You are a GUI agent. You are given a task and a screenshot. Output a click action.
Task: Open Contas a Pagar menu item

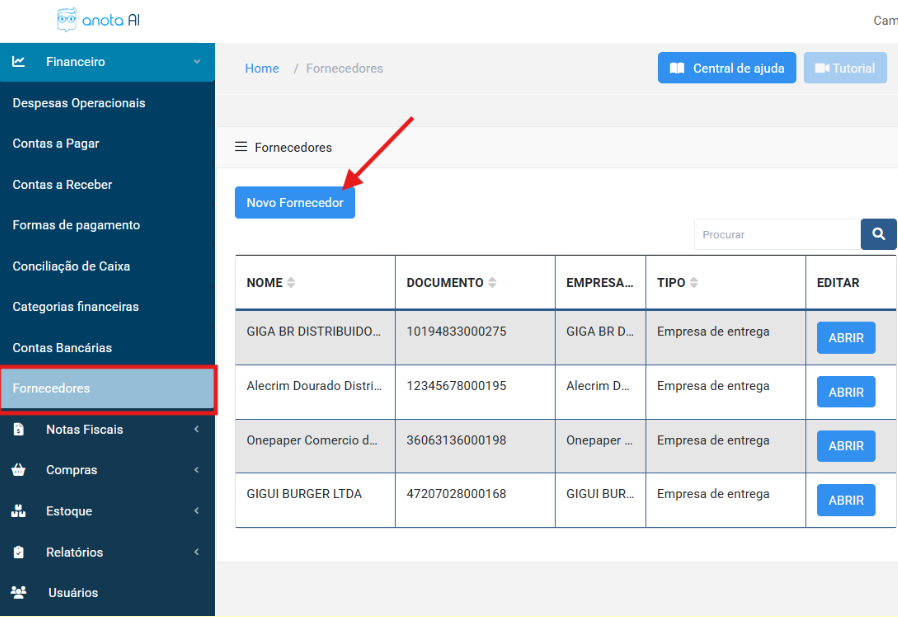pyautogui.click(x=56, y=144)
